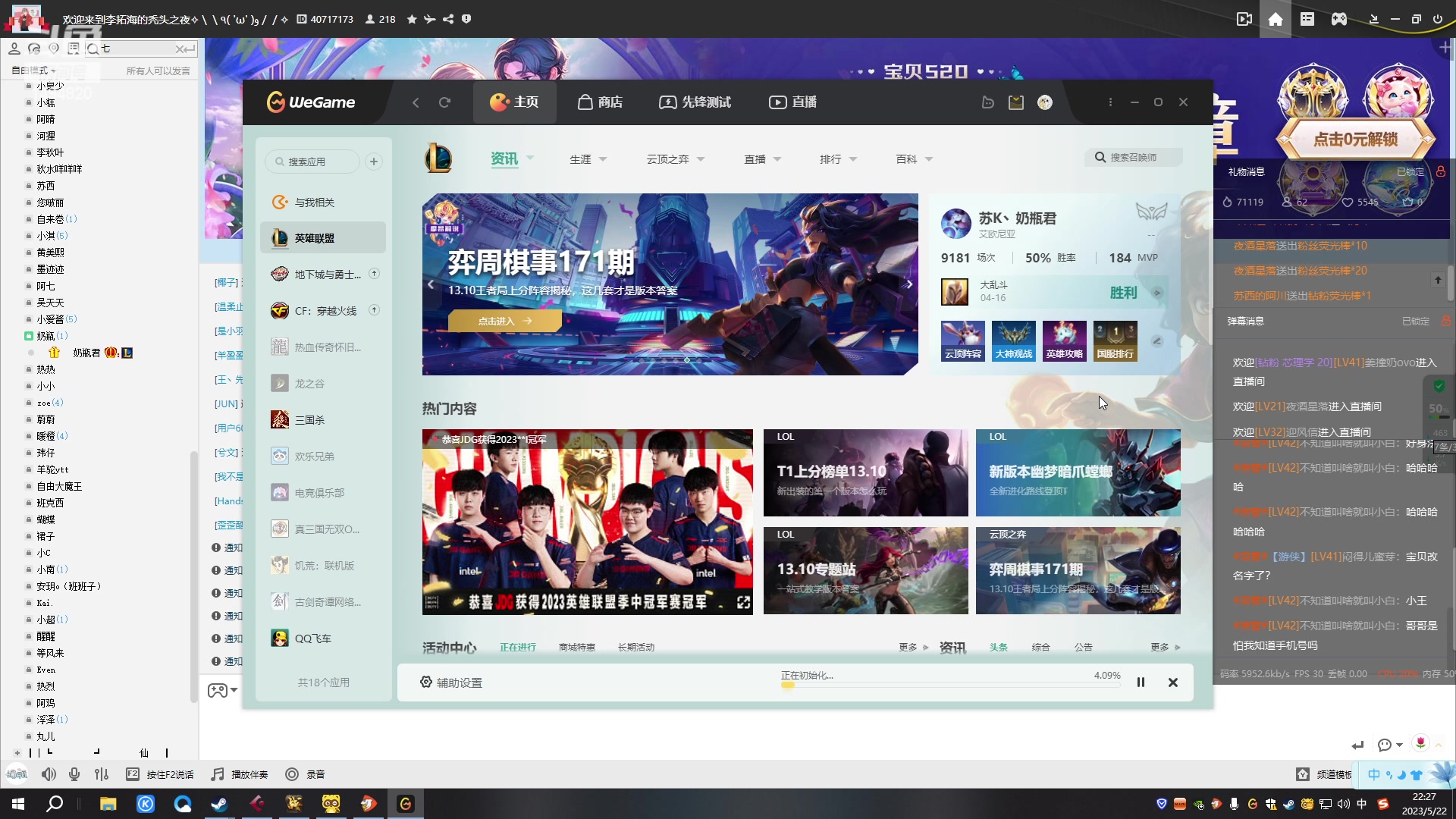
Task: Open the 自由模式 dropdown in channel panel
Action: point(34,71)
